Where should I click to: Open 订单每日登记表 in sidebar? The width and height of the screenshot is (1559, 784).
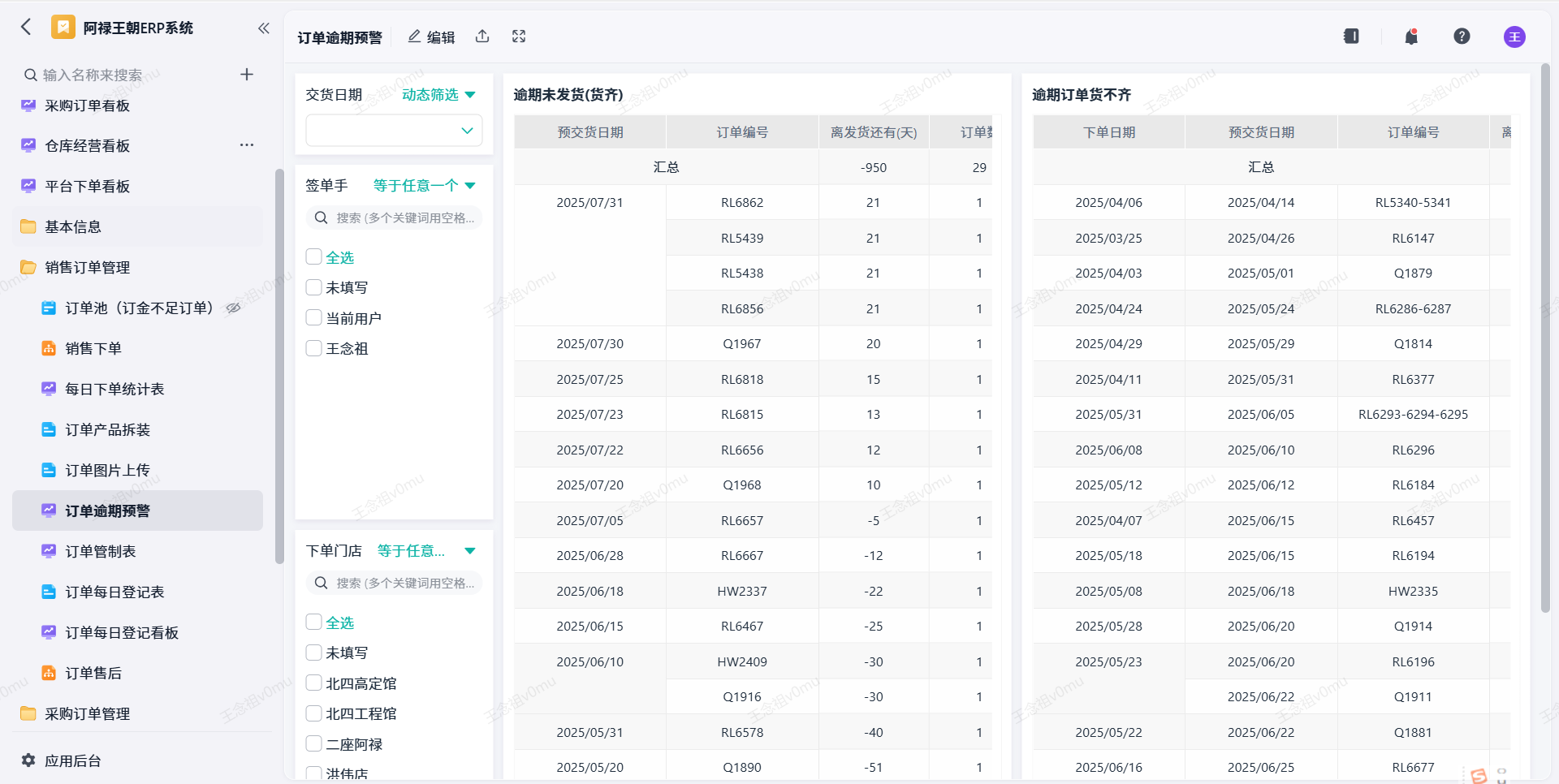pyautogui.click(x=138, y=592)
